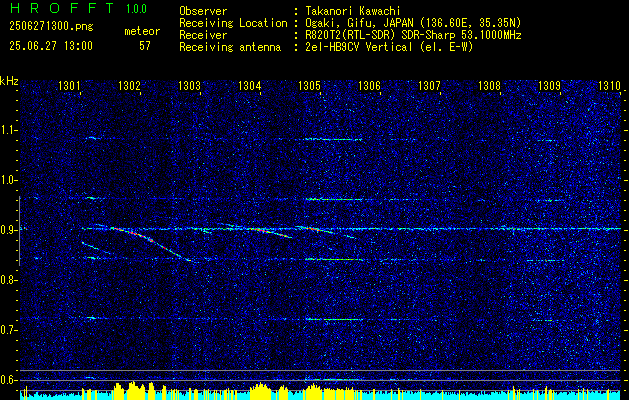Click time marker 1306
The image size is (629, 400).
pyautogui.click(x=369, y=85)
